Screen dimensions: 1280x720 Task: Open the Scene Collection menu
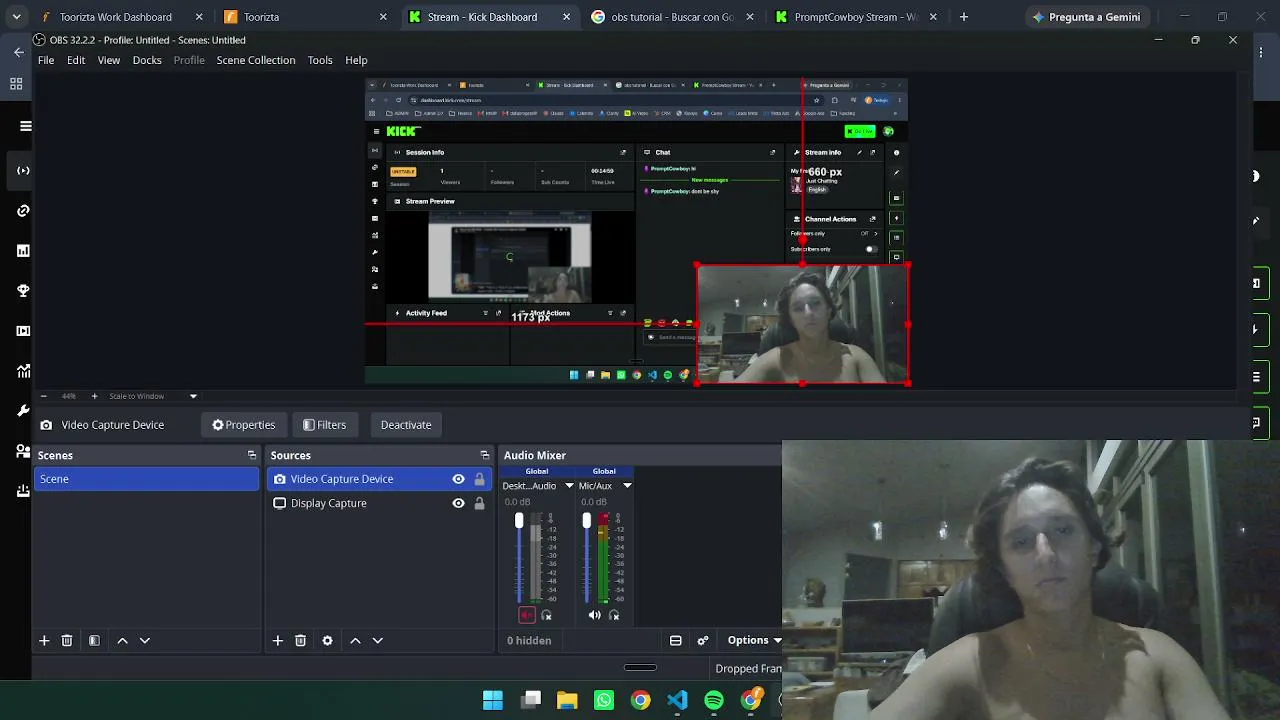[256, 60]
